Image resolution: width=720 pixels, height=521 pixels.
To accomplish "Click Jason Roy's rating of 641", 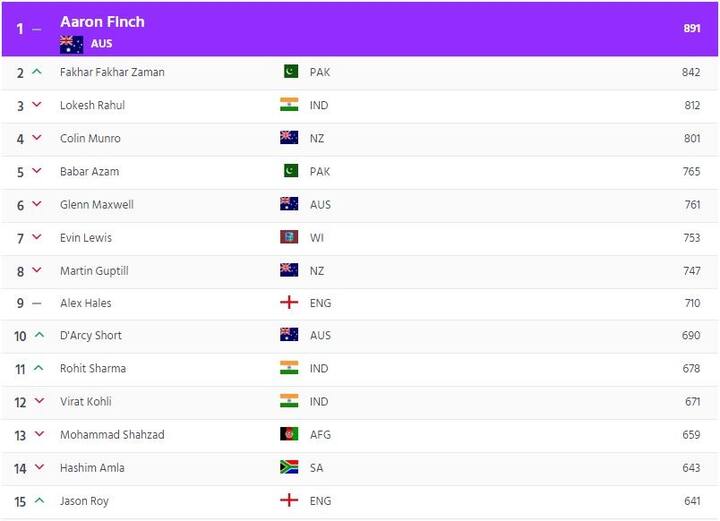I will [691, 500].
